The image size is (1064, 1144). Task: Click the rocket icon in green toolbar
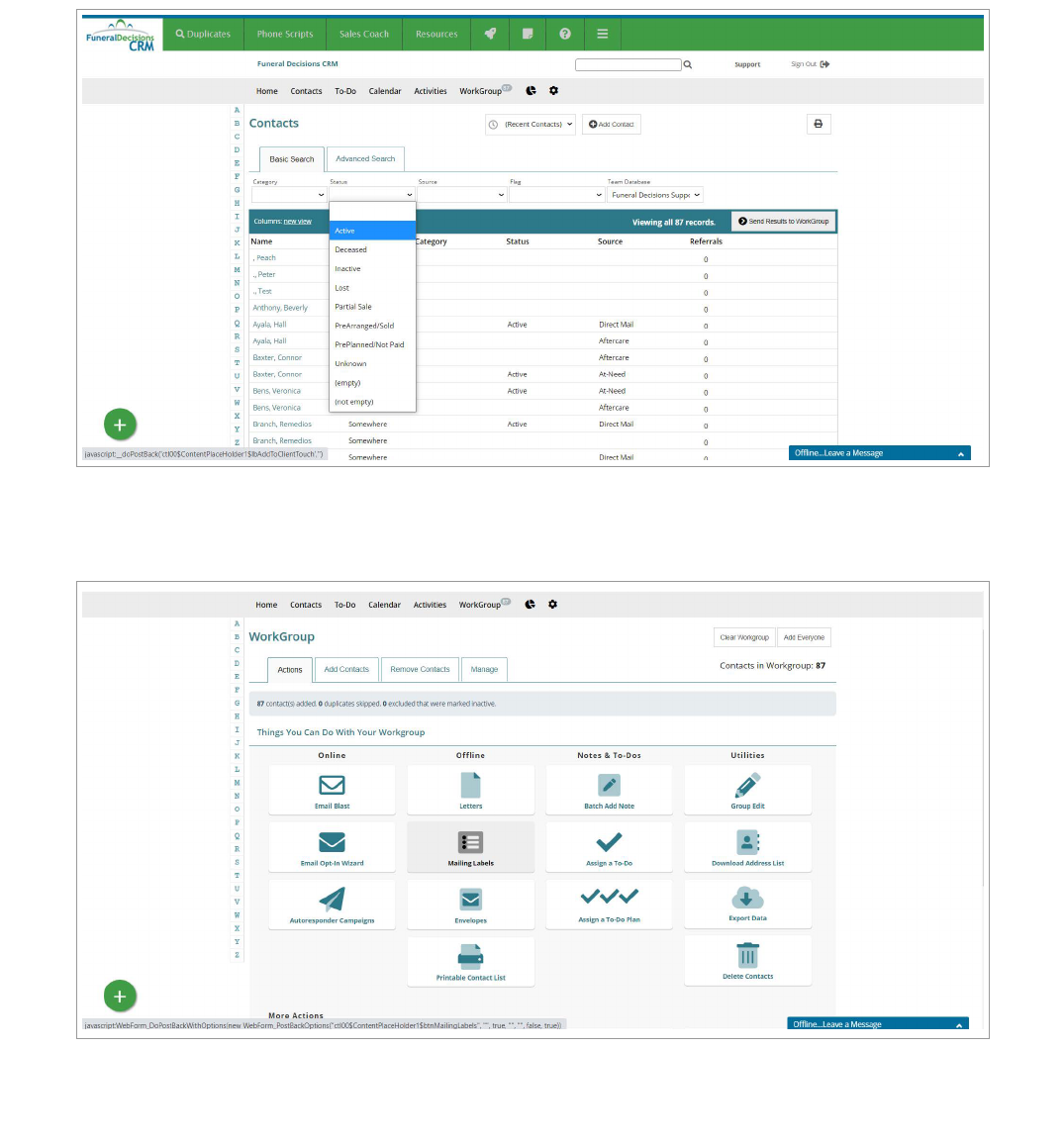490,34
